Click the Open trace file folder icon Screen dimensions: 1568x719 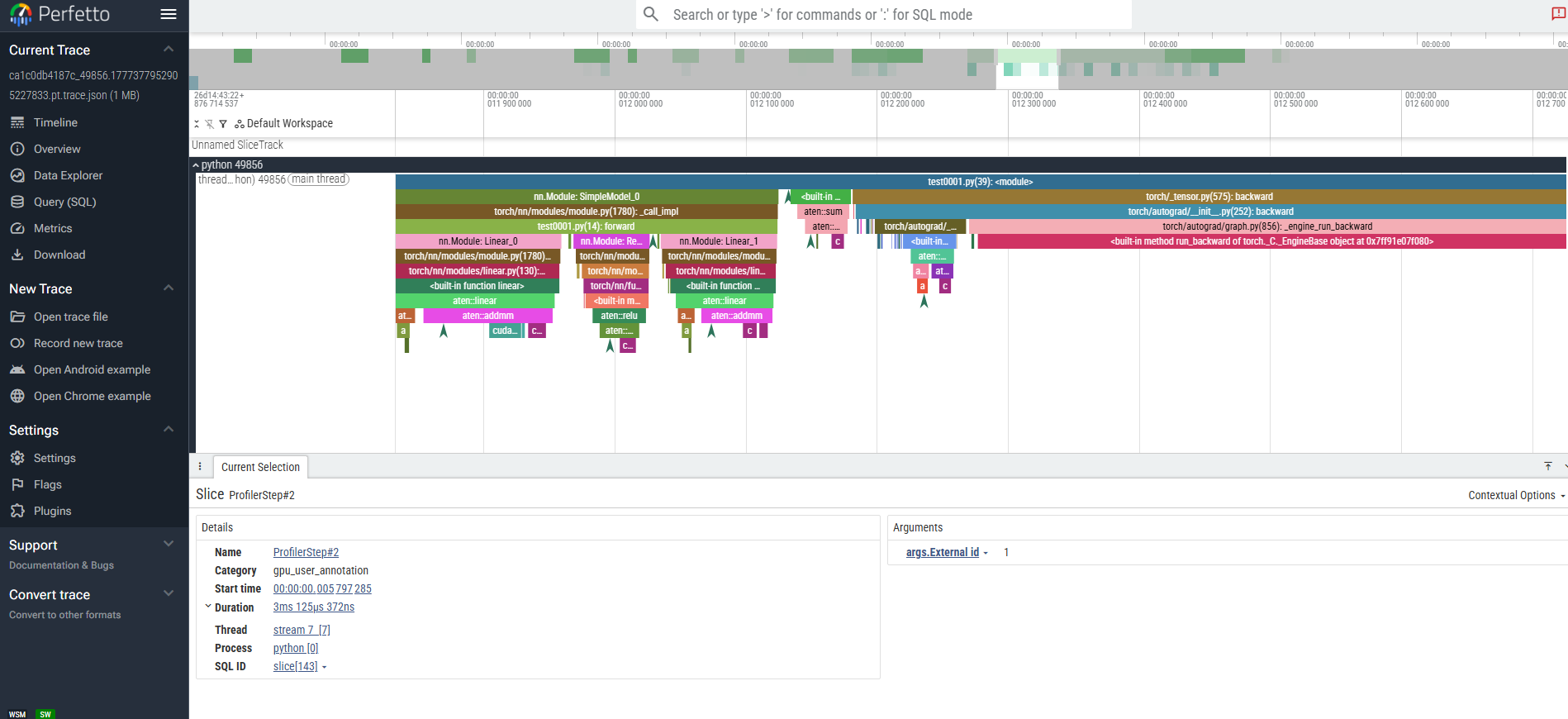click(x=17, y=317)
